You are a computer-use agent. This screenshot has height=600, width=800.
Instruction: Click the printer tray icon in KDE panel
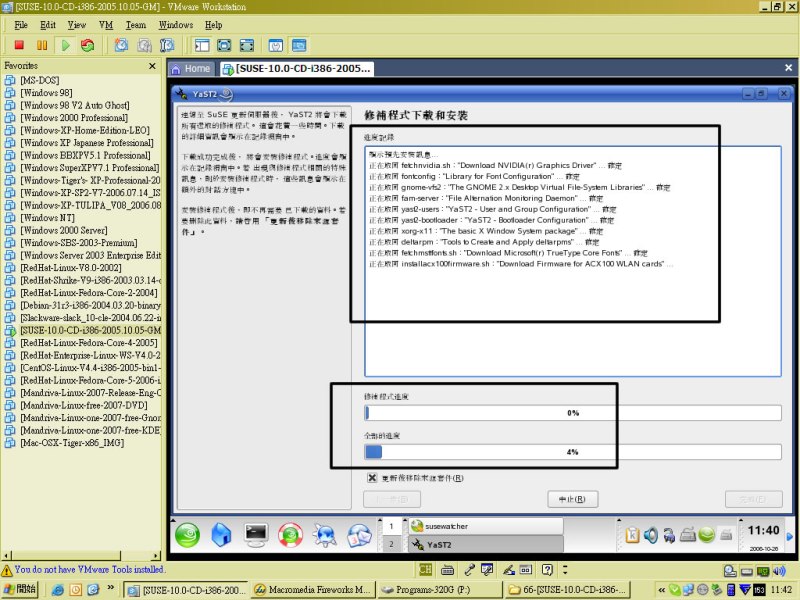click(688, 535)
